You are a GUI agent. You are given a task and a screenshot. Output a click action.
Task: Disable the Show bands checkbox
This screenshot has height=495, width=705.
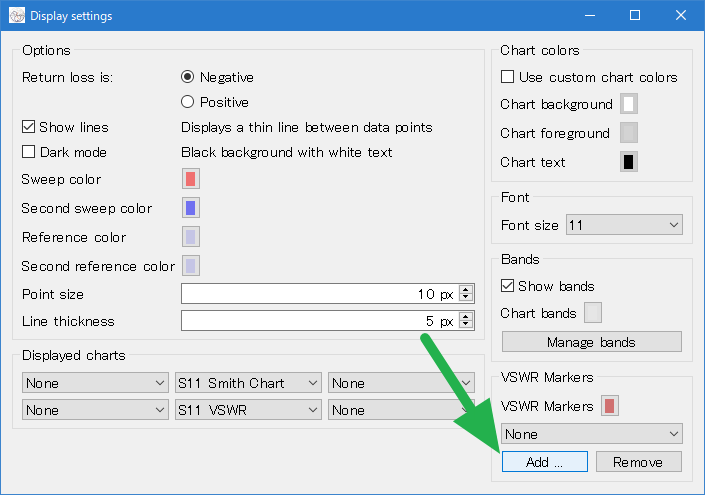click(x=508, y=285)
